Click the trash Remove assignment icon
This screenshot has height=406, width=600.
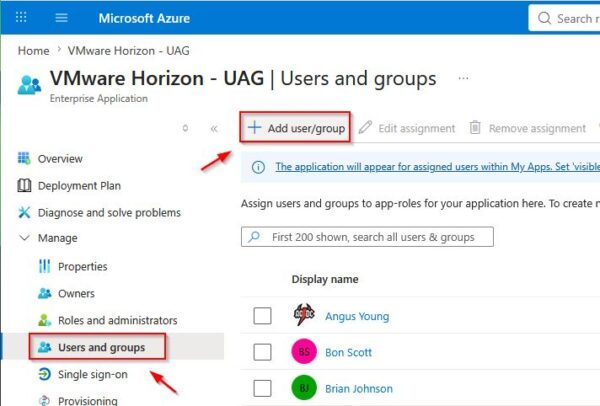pos(475,127)
